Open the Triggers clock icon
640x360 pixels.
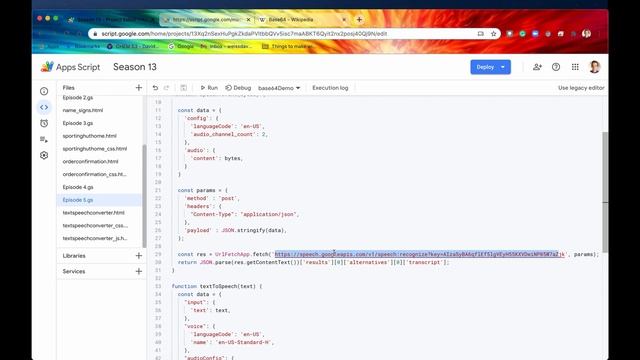[x=44, y=123]
